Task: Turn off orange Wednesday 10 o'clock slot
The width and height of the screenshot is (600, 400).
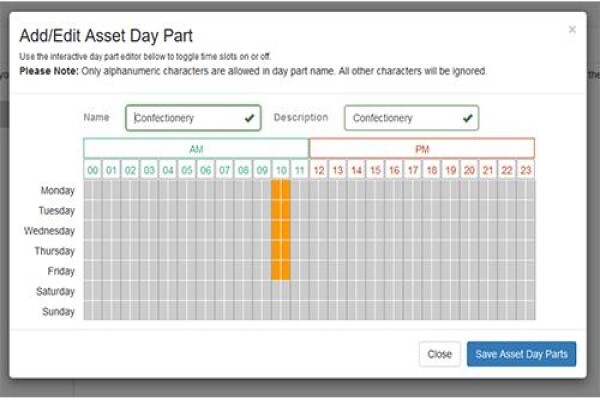Action: point(281,231)
